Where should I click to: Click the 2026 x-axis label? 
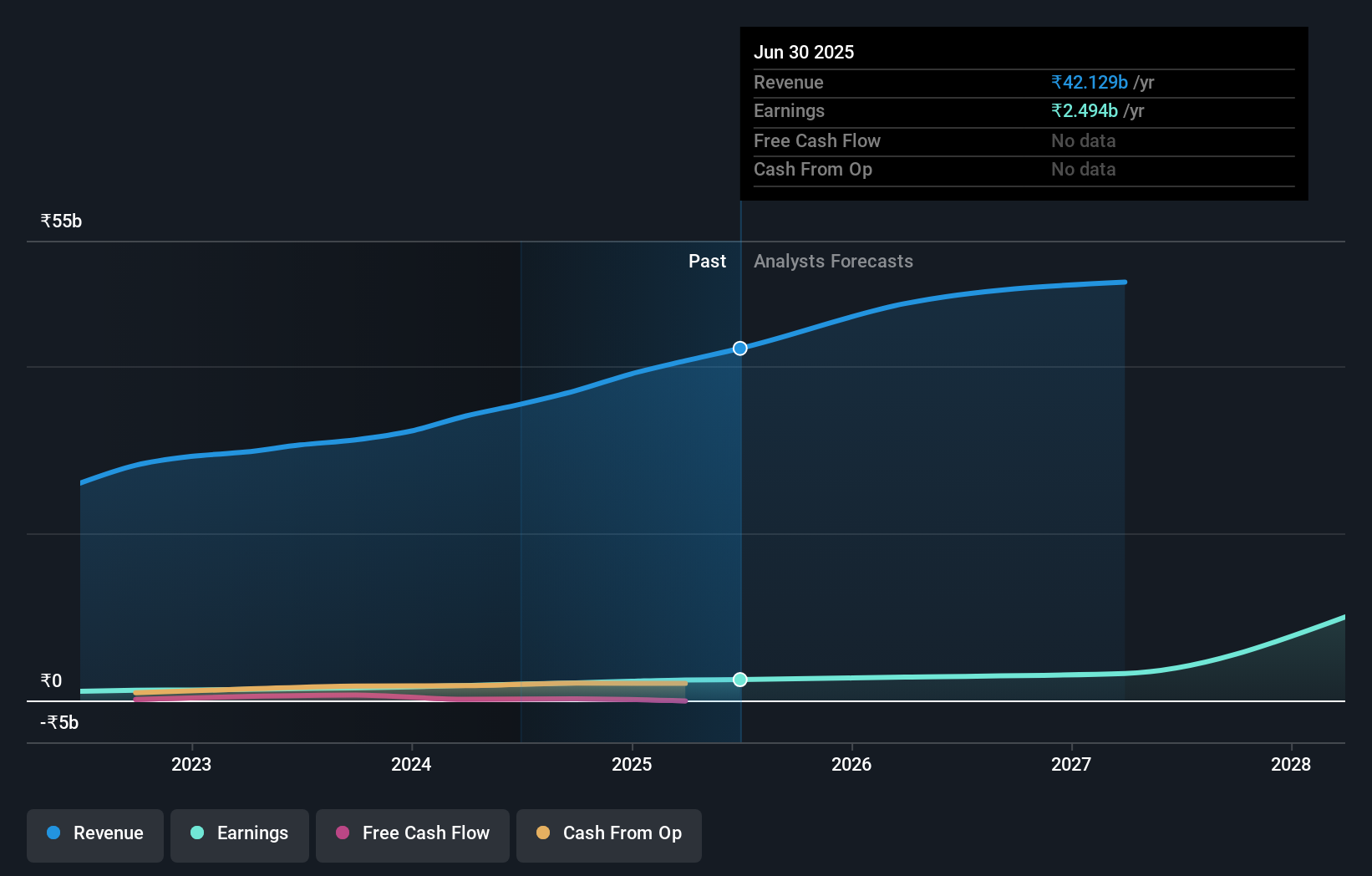[851, 764]
